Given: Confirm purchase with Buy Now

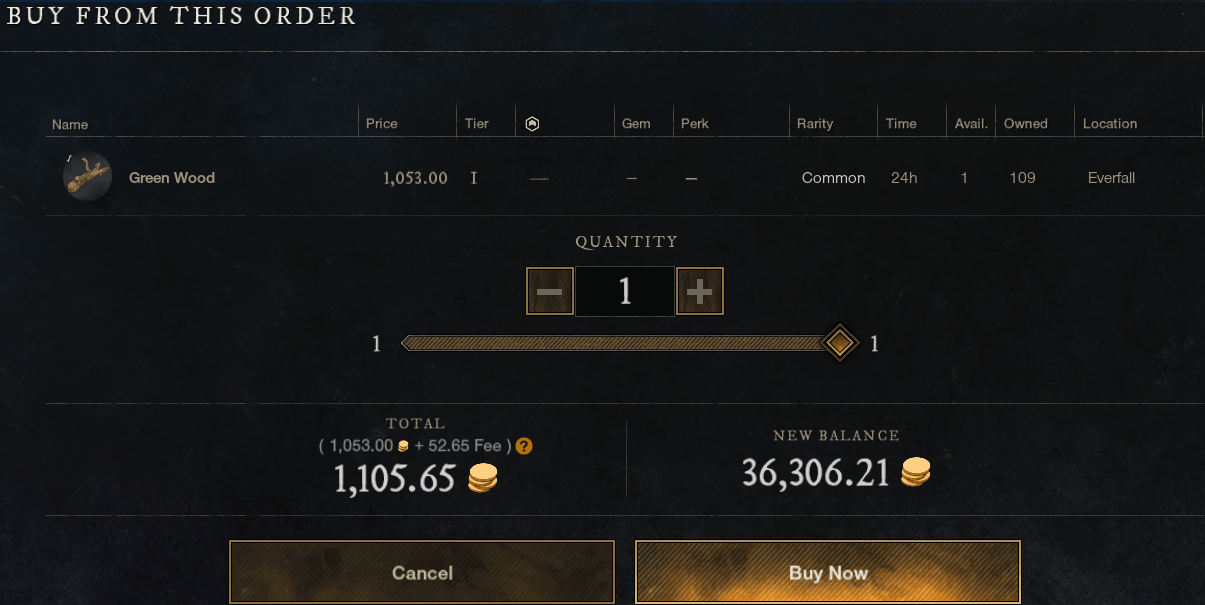Looking at the screenshot, I should pos(828,572).
